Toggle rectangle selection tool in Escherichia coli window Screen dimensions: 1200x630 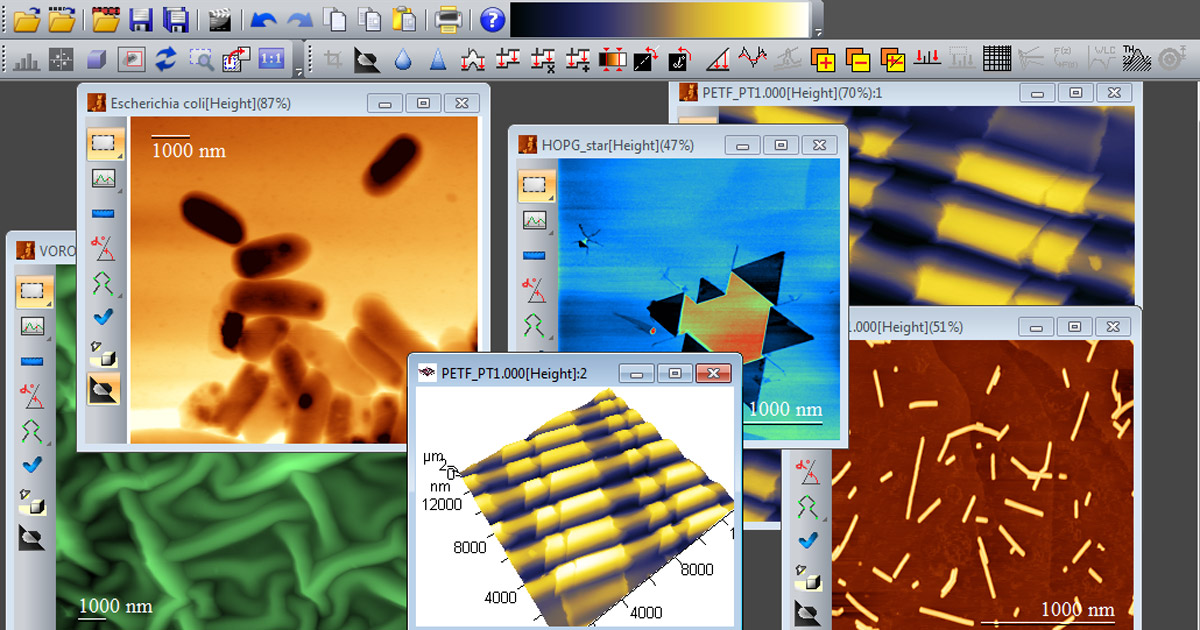tap(104, 143)
